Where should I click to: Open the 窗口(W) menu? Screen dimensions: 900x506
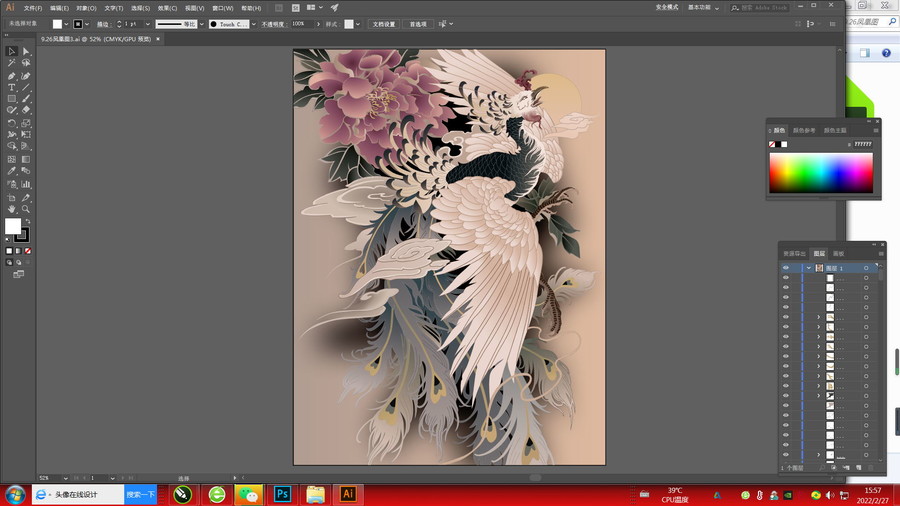pos(223,8)
